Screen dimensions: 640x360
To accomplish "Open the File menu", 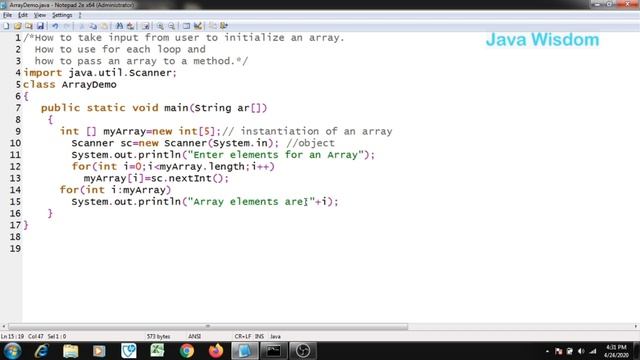I will pos(7,15).
